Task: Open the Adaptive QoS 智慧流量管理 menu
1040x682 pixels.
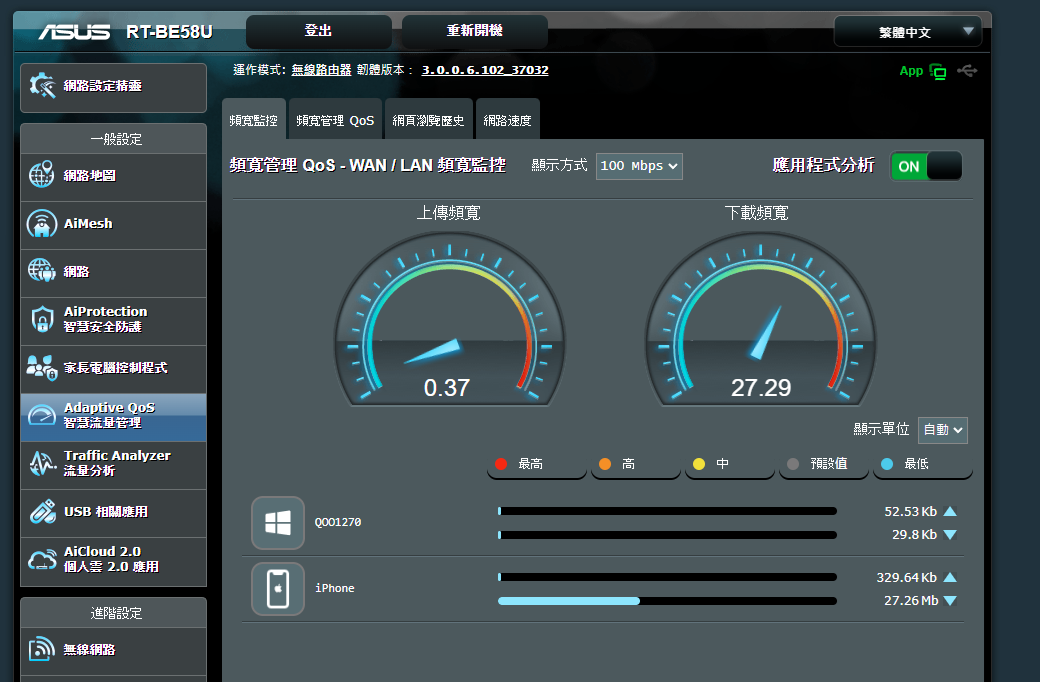Action: pyautogui.click(x=113, y=417)
